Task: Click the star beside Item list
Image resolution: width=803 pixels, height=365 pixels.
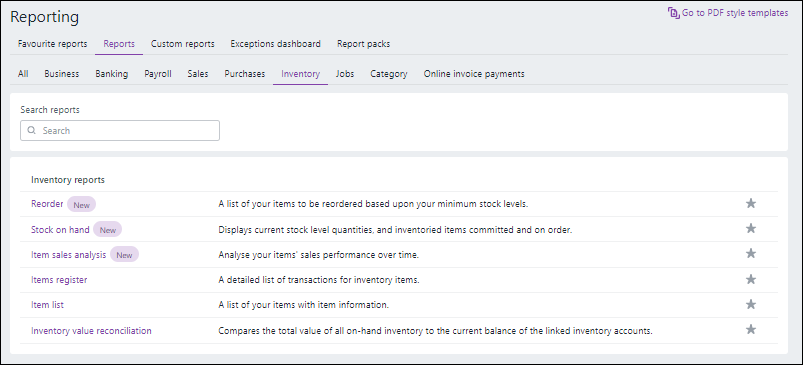Action: (750, 304)
